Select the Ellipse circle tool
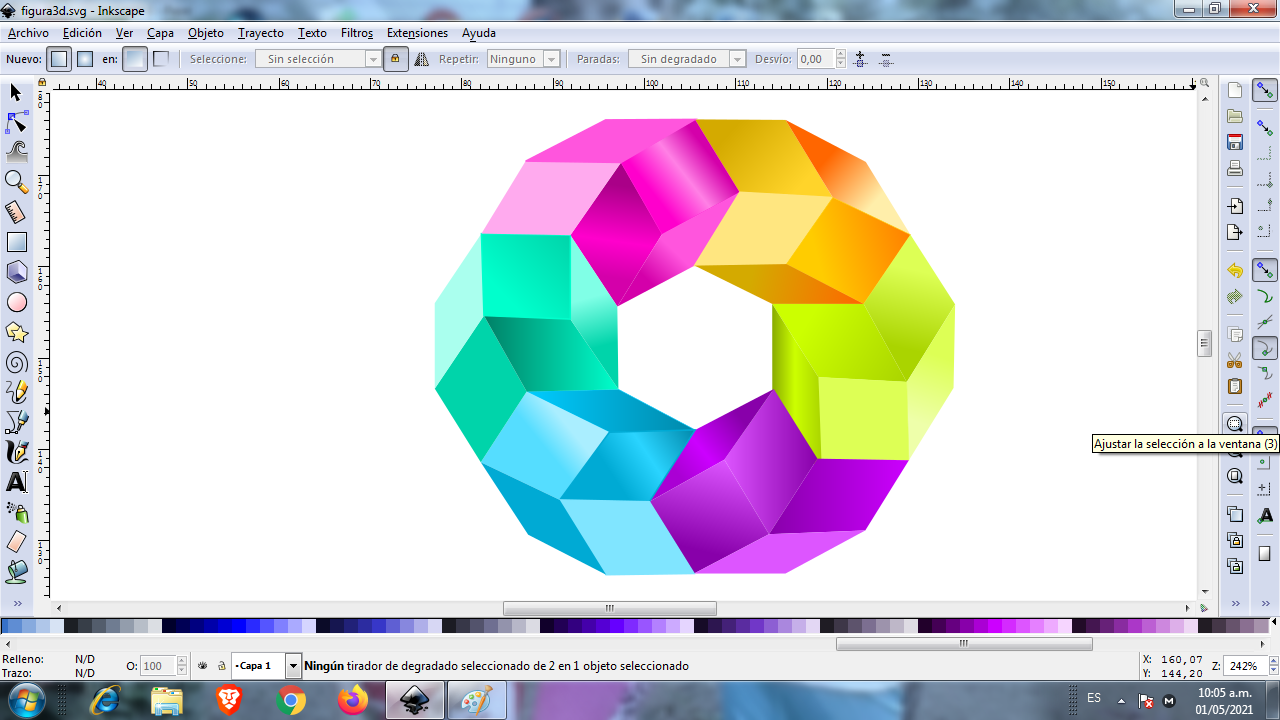The width and height of the screenshot is (1280, 720). [16, 302]
